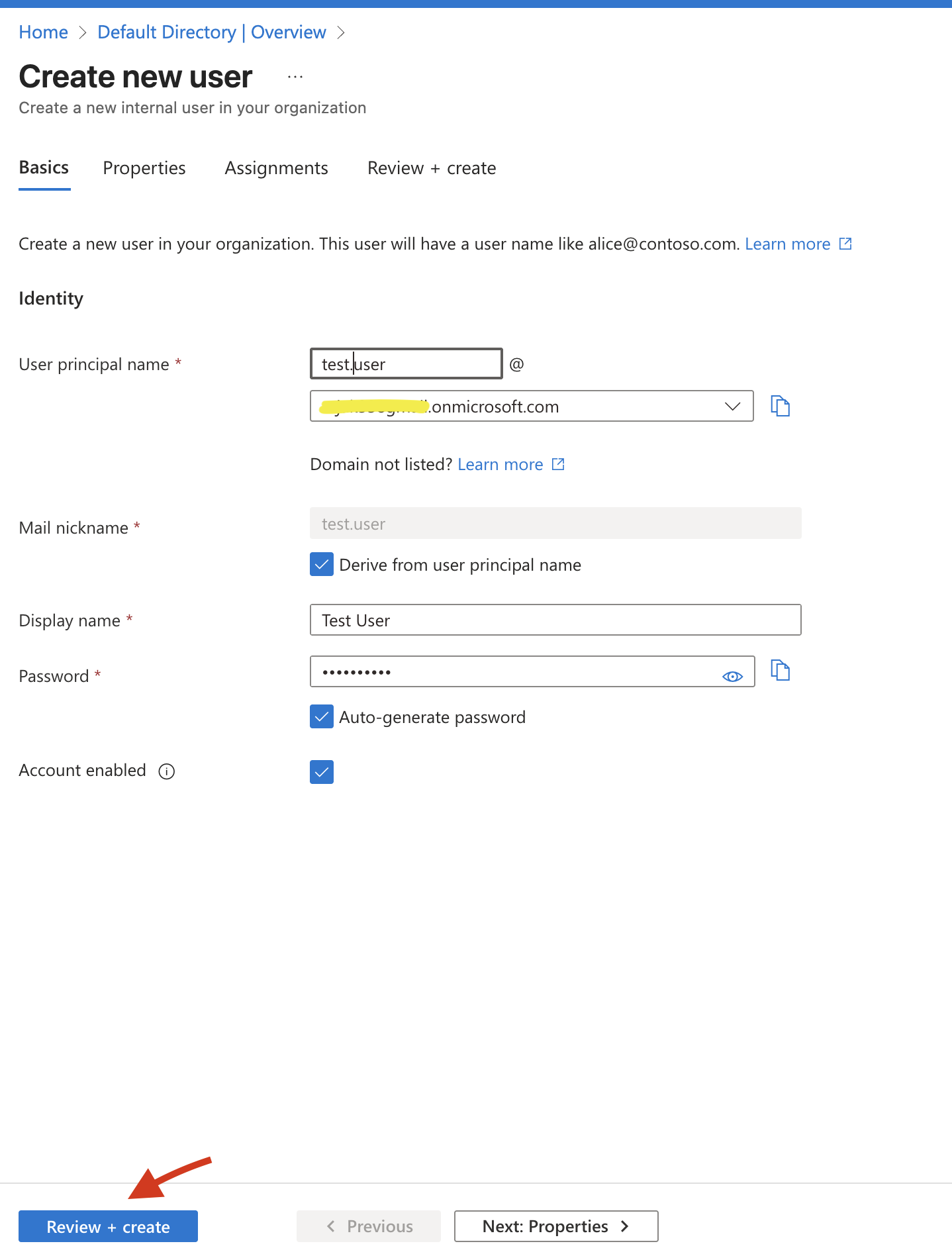Disable the Account enabled checkbox
This screenshot has width=952, height=1258.
point(322,772)
